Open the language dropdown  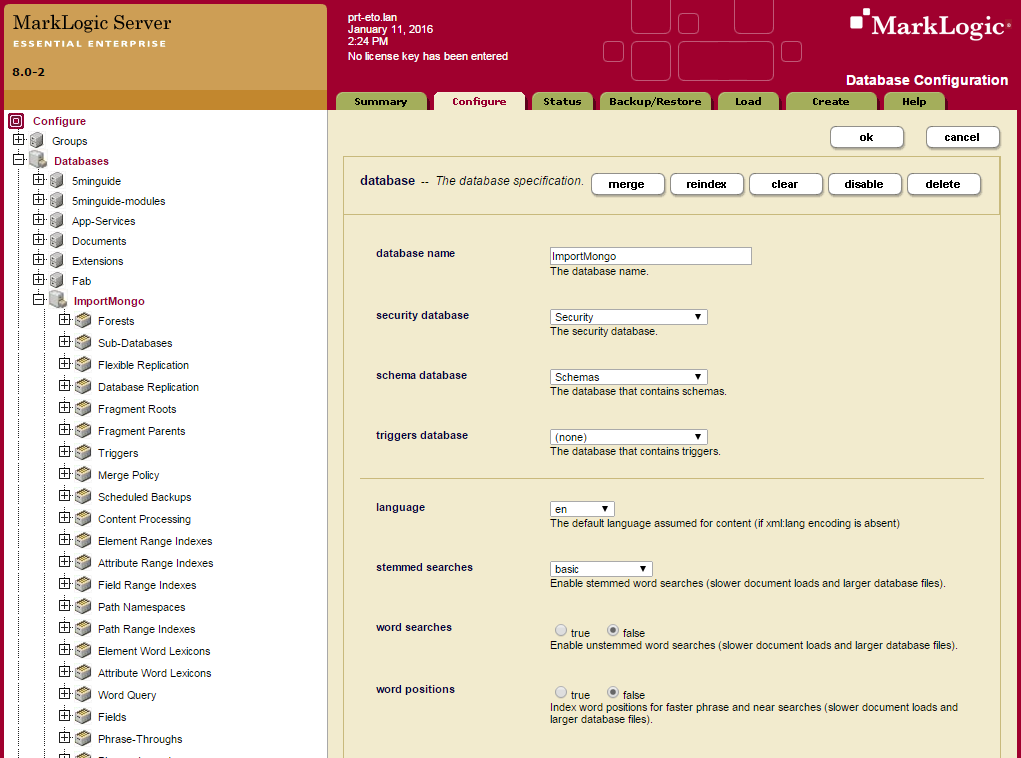click(x=582, y=509)
